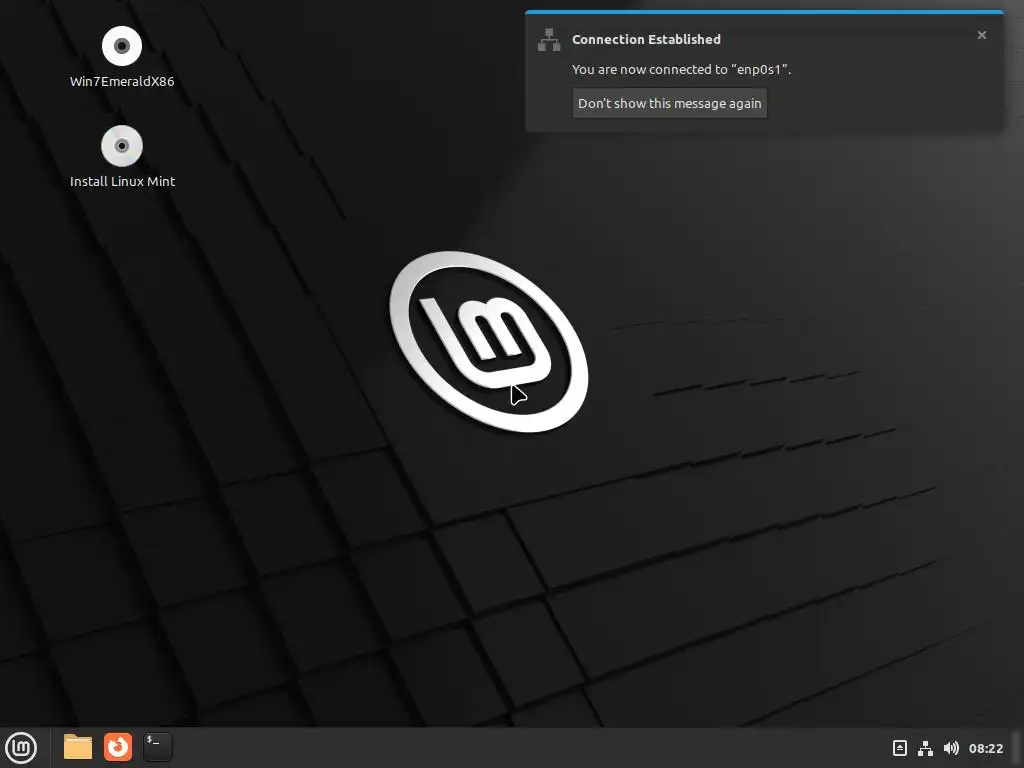This screenshot has width=1024, height=768.
Task: Open the Linux Mint start menu
Action: [x=21, y=747]
